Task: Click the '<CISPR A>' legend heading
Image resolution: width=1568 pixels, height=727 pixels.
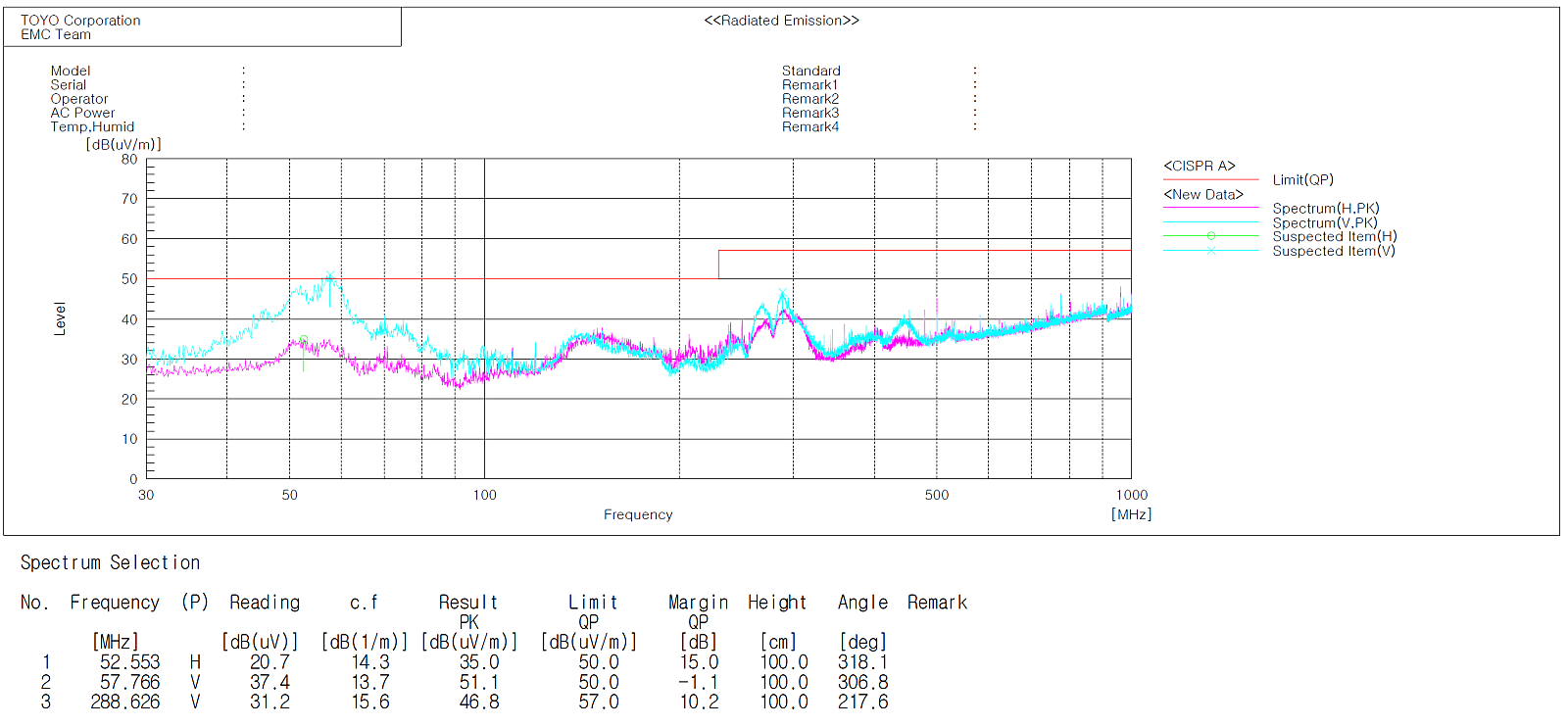Action: pos(1200,166)
